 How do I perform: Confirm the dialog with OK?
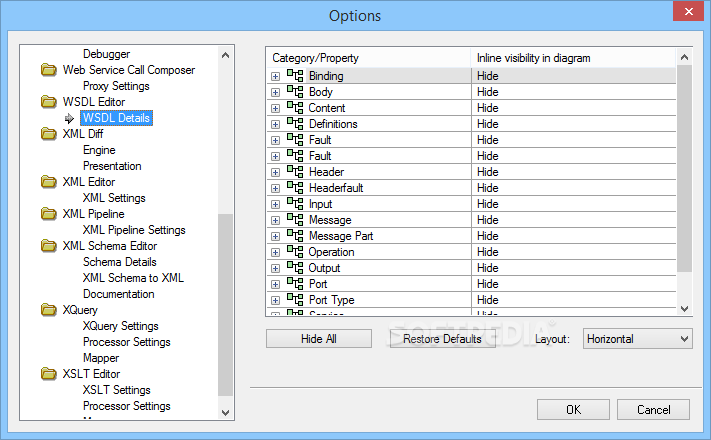pyautogui.click(x=573, y=409)
